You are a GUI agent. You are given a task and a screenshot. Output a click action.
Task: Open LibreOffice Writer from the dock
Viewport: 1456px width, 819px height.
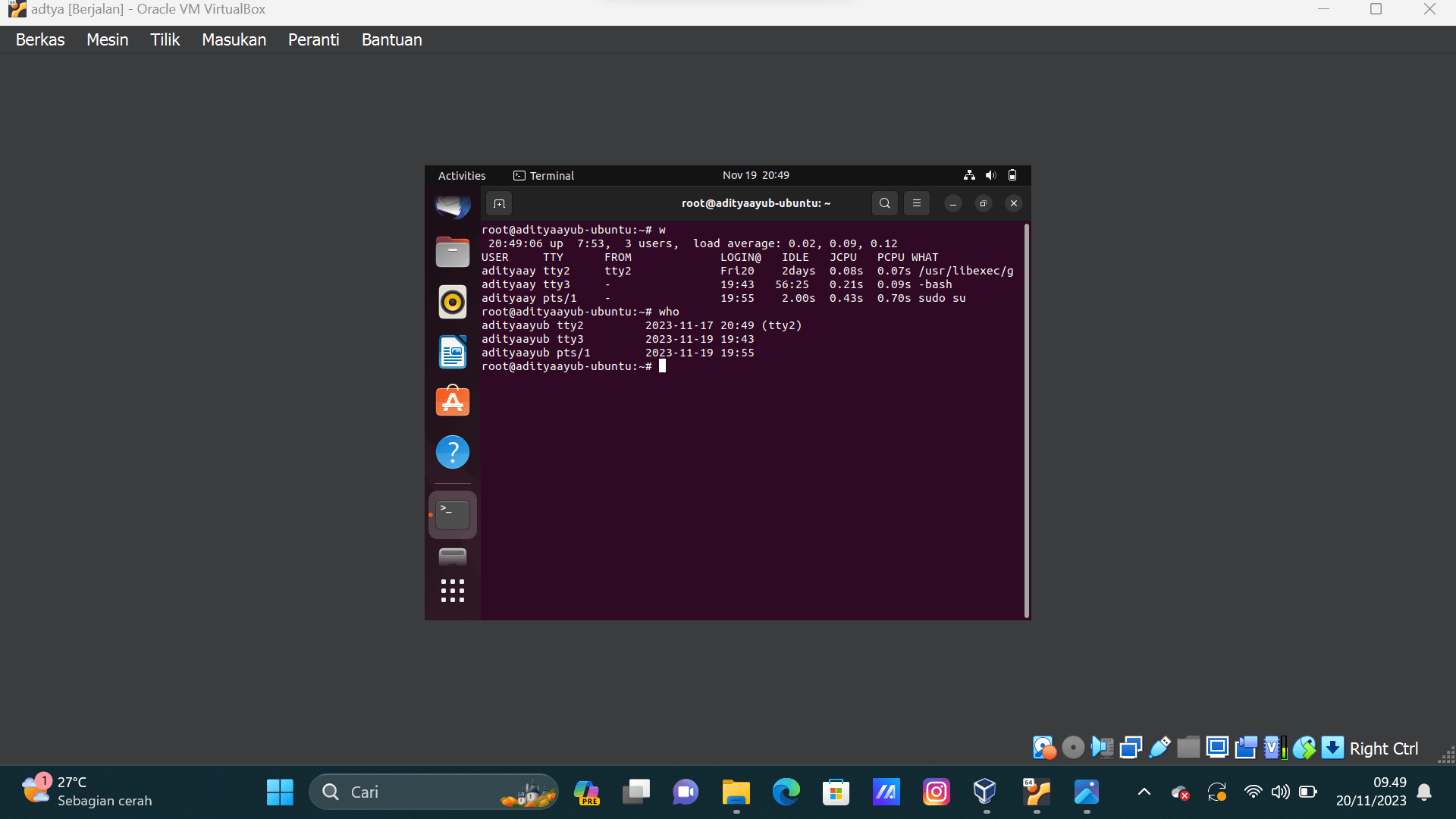click(453, 352)
